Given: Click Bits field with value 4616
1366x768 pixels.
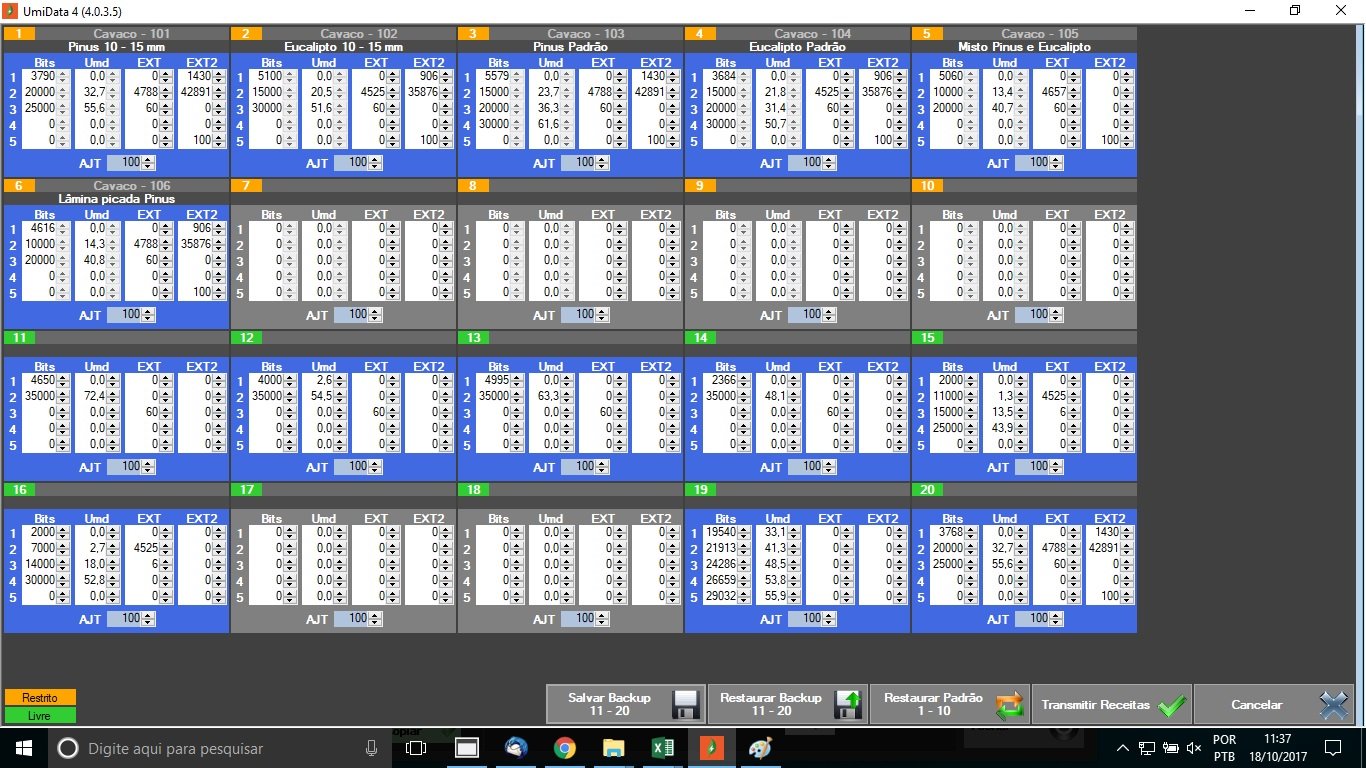Looking at the screenshot, I should [47, 228].
